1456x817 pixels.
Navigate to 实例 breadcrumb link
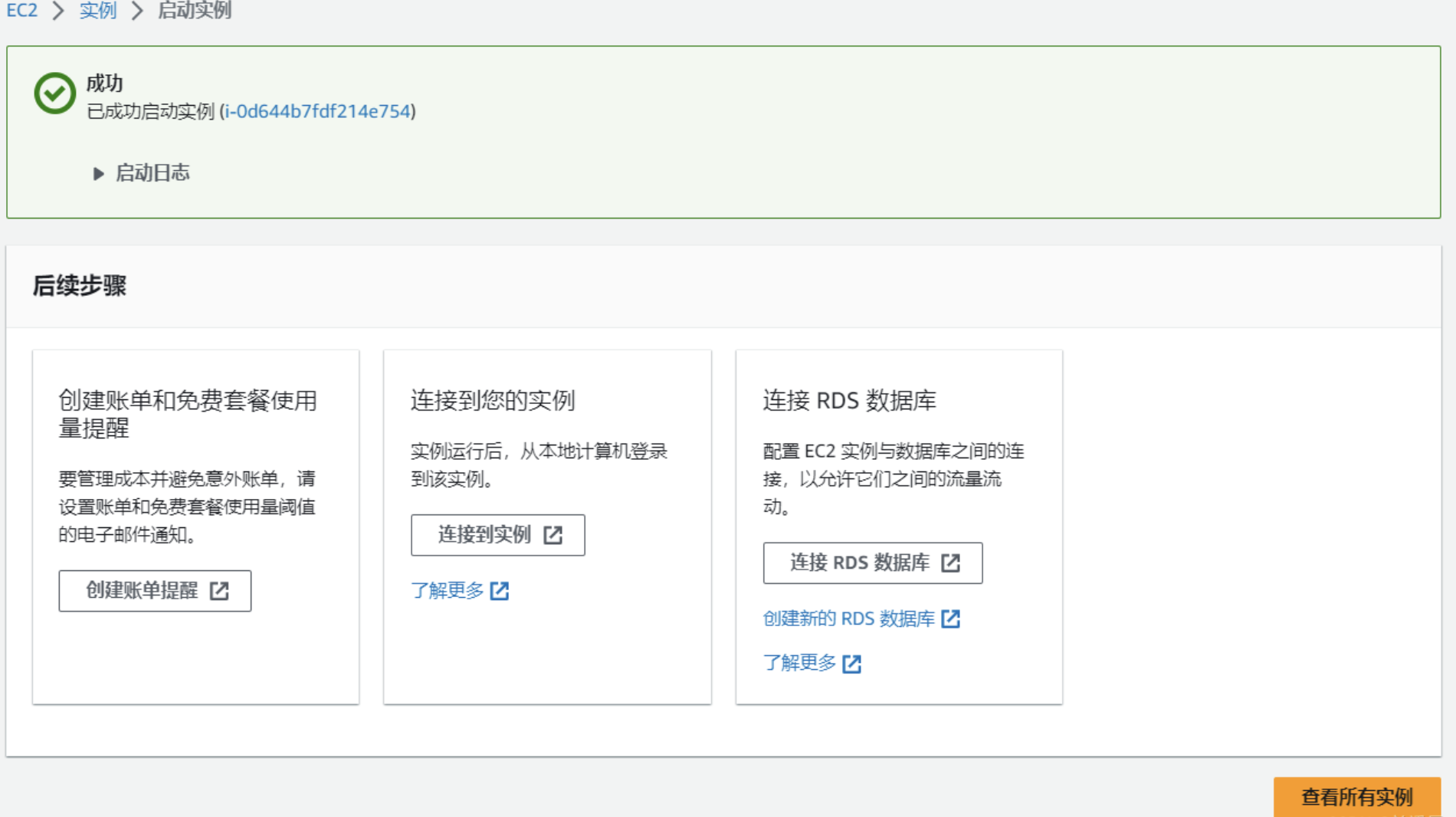(x=97, y=11)
